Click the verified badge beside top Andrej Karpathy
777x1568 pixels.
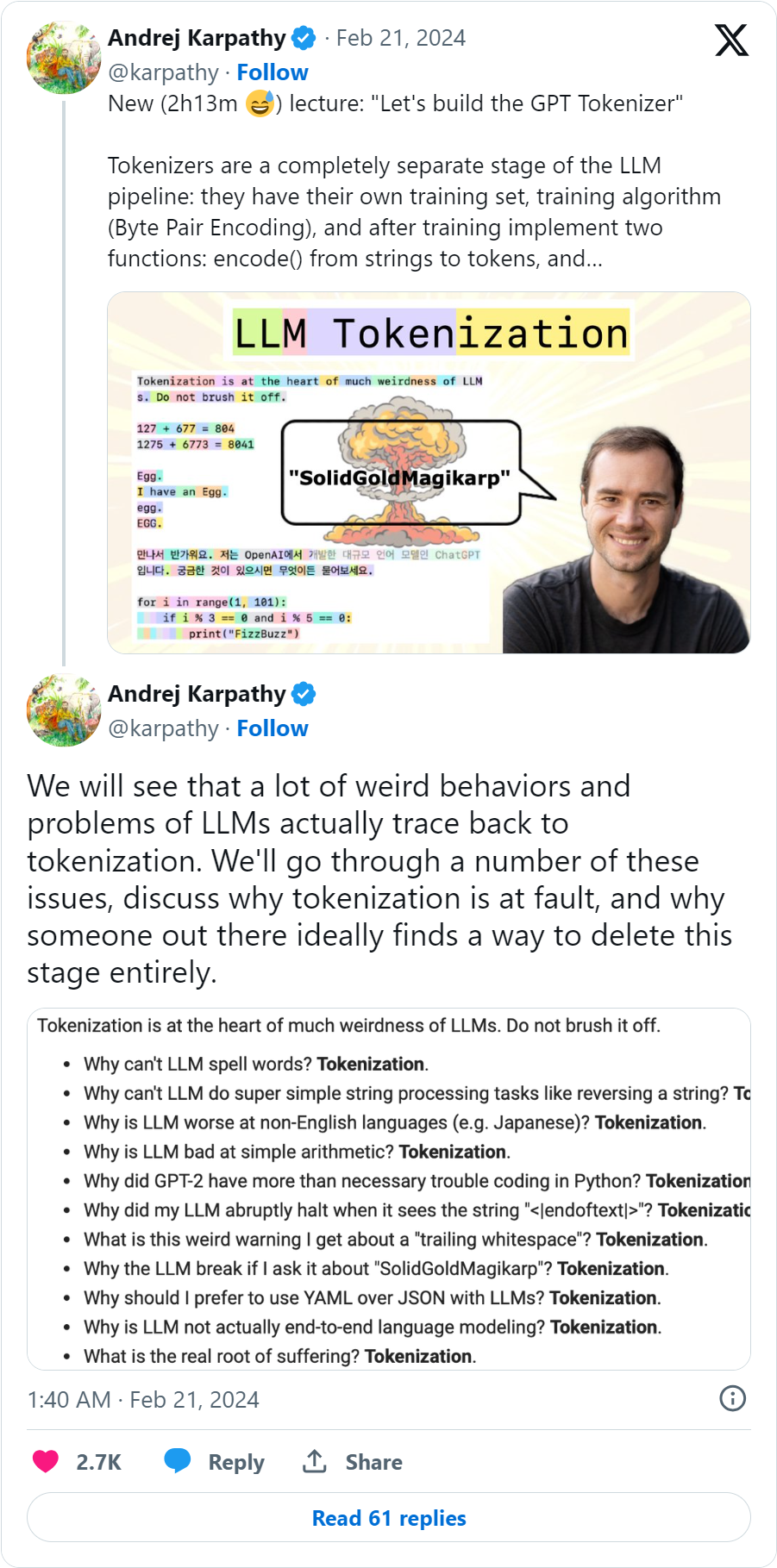pyautogui.click(x=303, y=38)
